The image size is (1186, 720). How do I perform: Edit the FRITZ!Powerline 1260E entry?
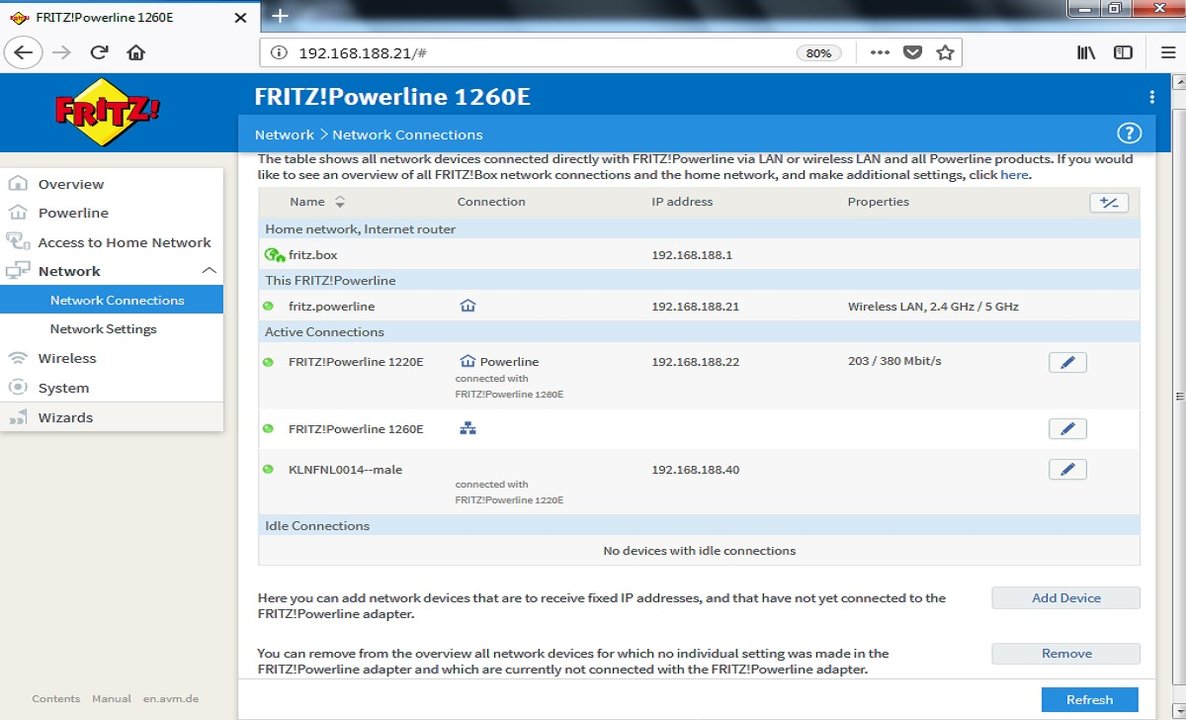(1067, 429)
